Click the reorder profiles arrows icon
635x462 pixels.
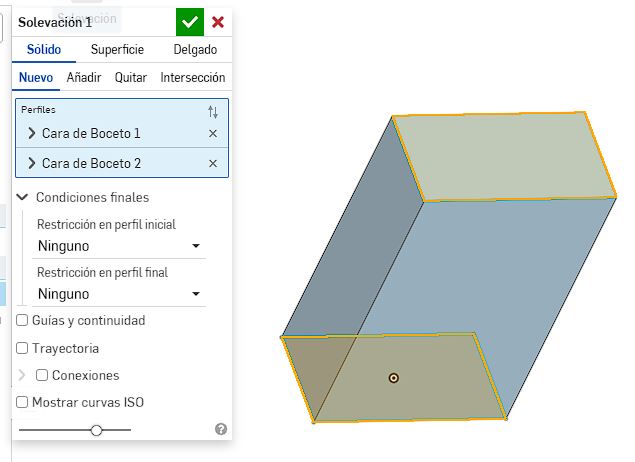(x=212, y=112)
